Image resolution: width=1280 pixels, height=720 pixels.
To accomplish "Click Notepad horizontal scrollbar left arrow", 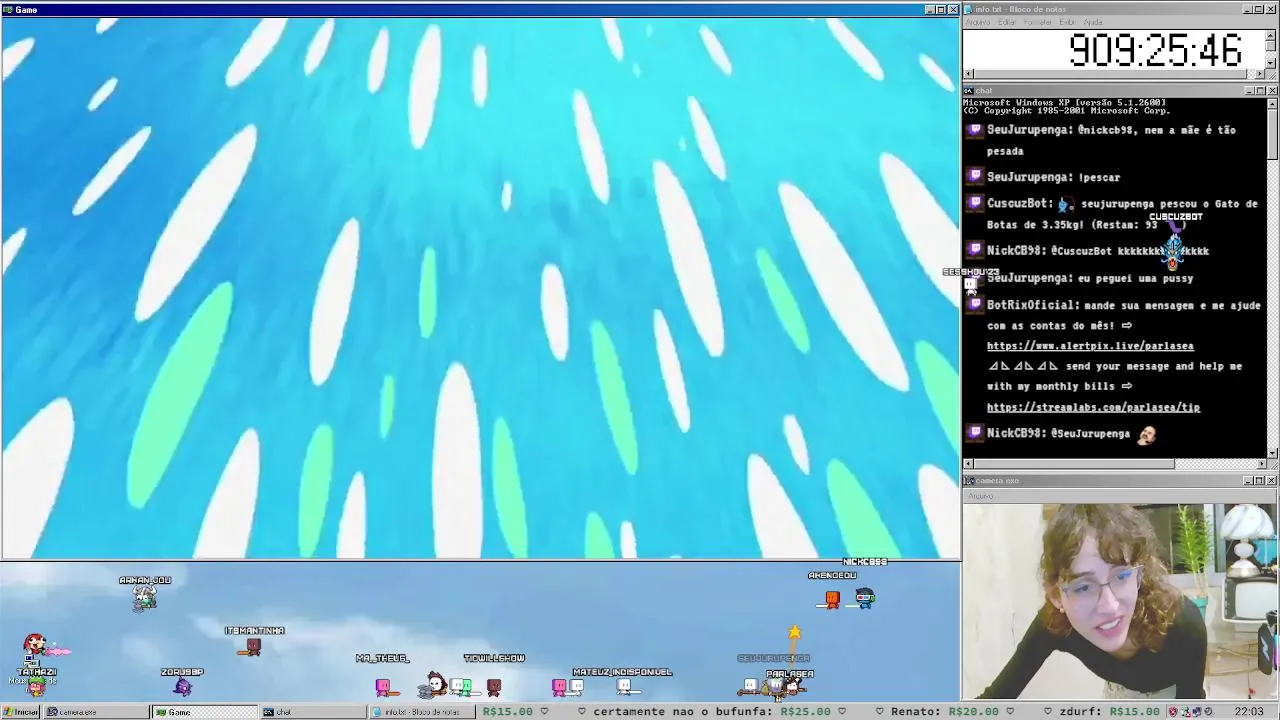I will 968,74.
